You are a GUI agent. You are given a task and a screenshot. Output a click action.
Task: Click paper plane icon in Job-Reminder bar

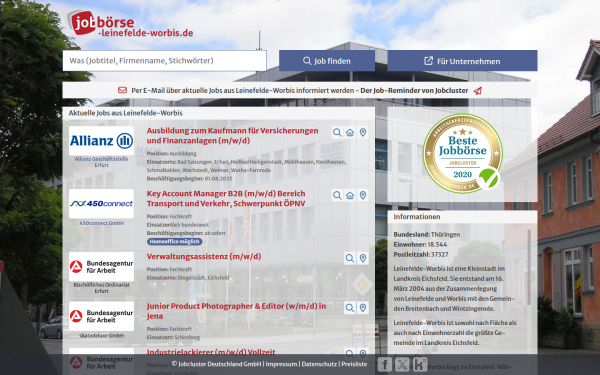coord(477,91)
